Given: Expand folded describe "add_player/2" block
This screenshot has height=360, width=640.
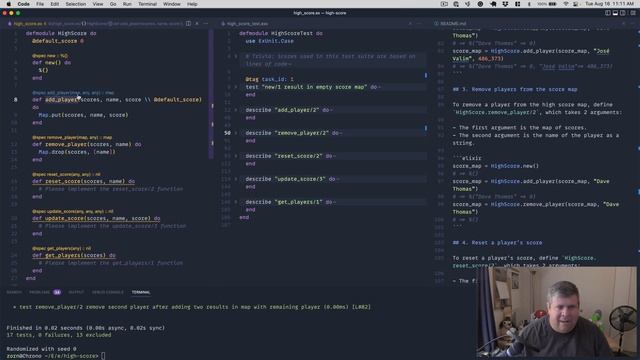Looking at the screenshot, I should click(236, 110).
